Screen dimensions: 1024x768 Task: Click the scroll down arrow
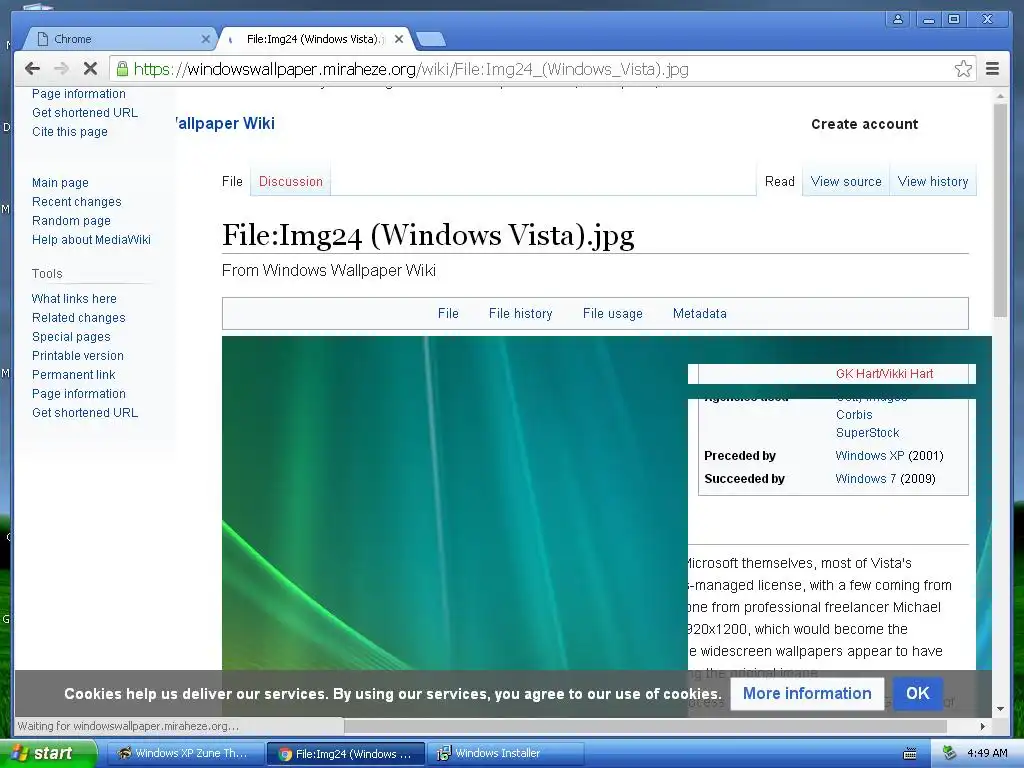(1000, 709)
